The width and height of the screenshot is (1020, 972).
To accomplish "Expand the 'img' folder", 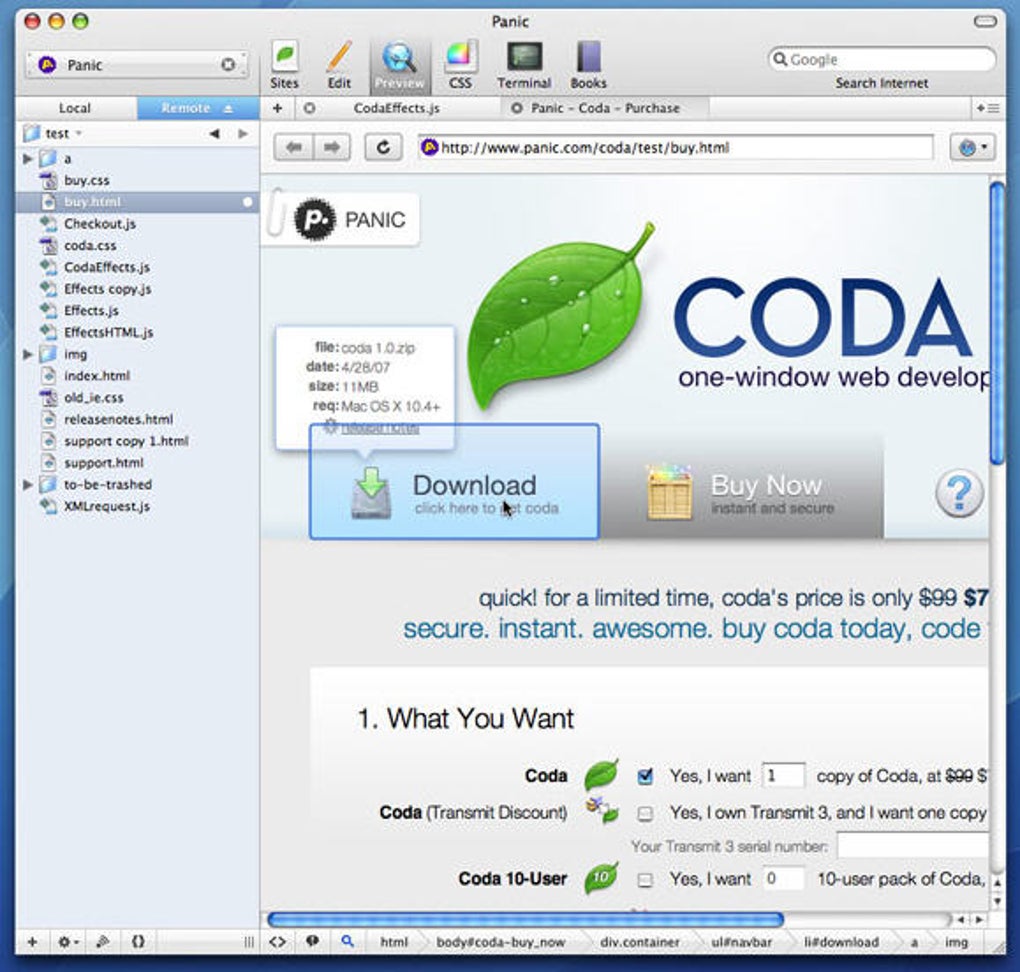I will point(27,354).
